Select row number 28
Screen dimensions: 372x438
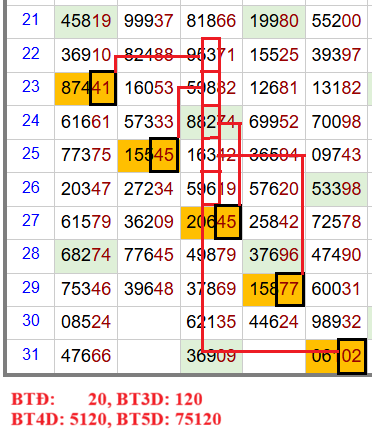[x=31, y=254]
